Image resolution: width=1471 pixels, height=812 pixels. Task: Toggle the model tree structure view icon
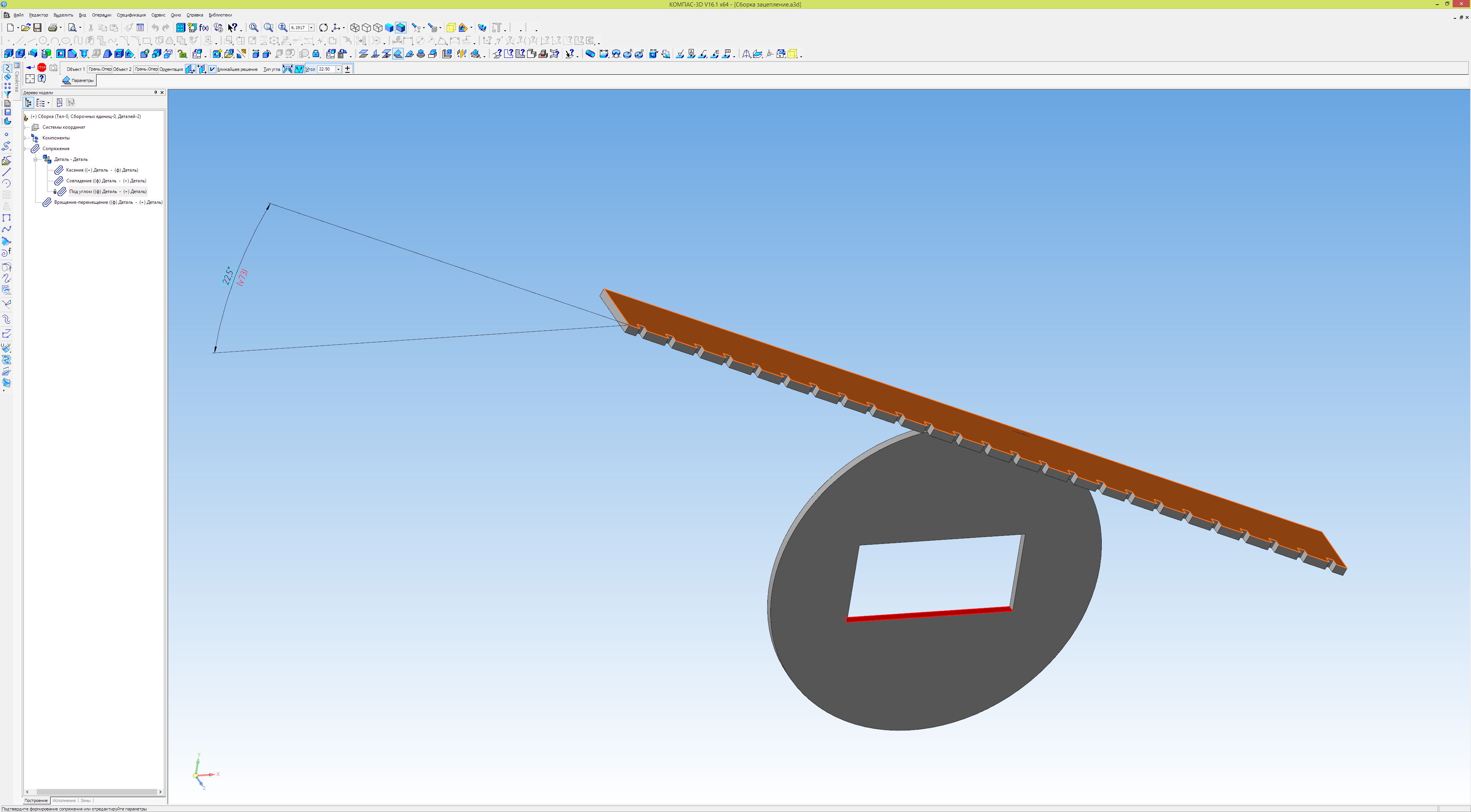[x=29, y=103]
